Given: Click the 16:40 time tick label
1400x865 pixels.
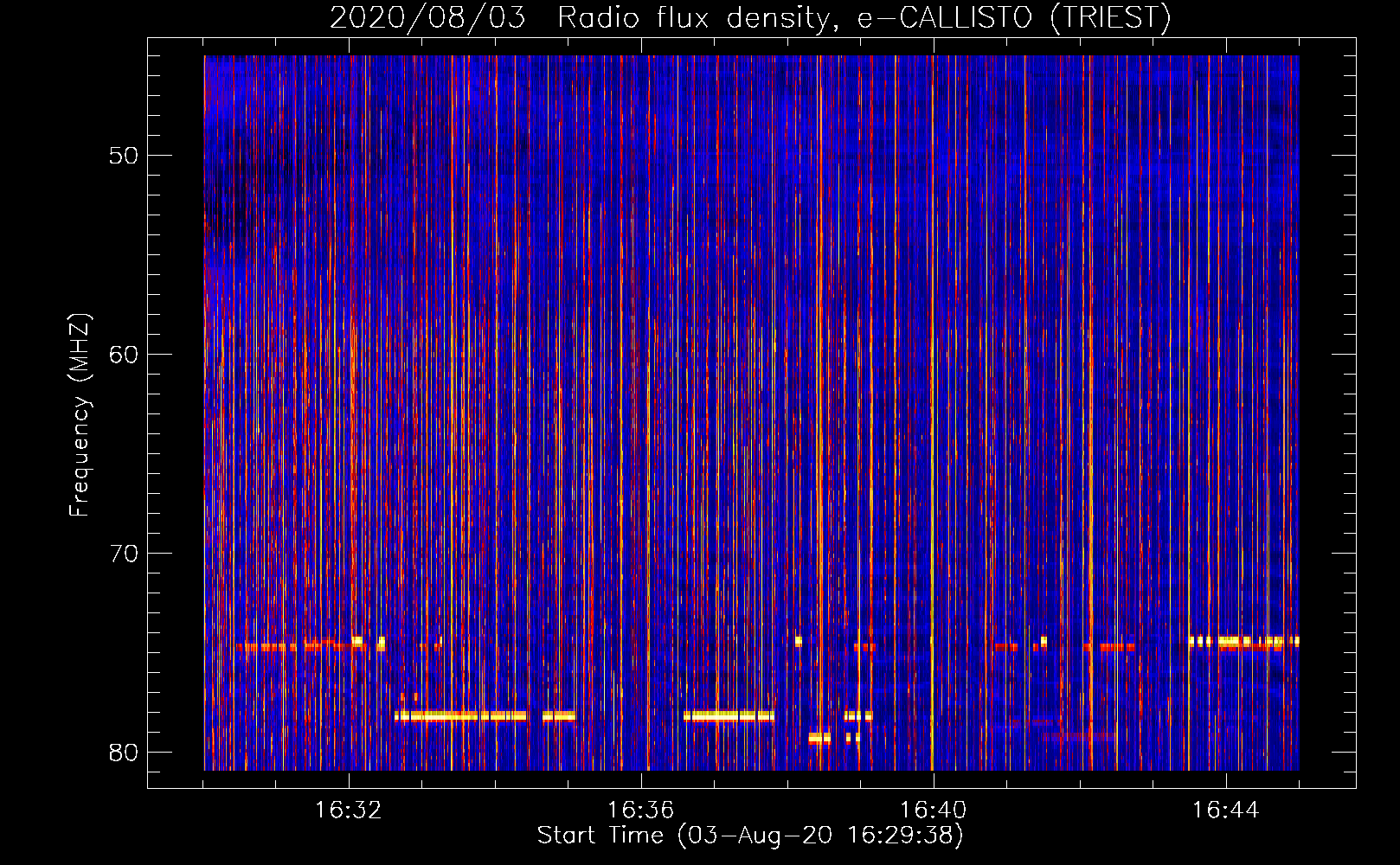Looking at the screenshot, I should [x=934, y=811].
